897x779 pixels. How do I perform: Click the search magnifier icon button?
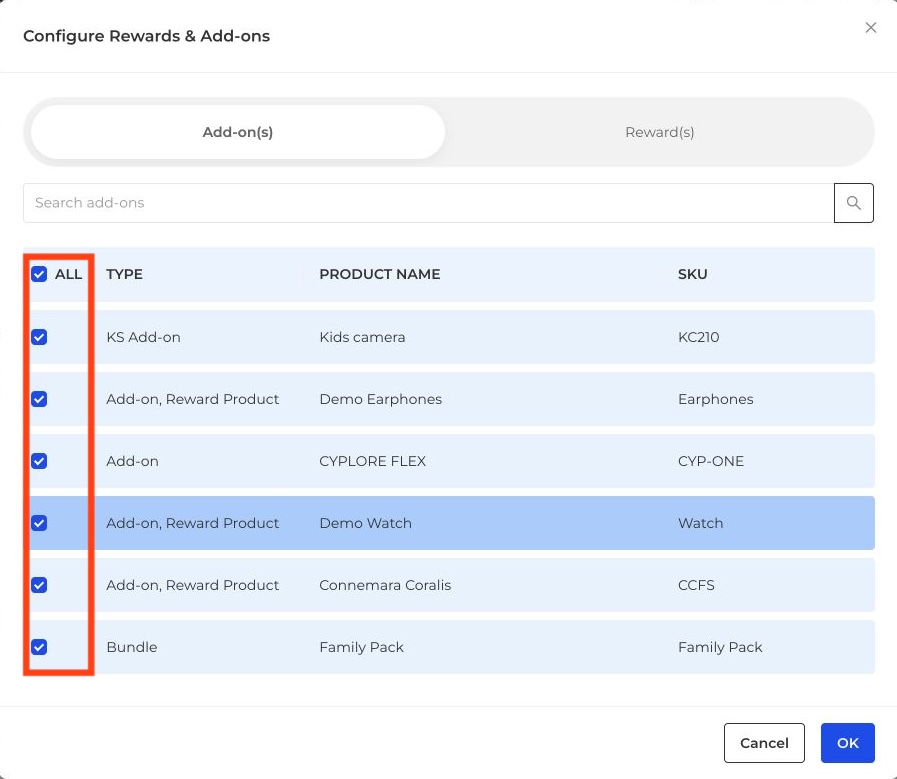pyautogui.click(x=853, y=203)
